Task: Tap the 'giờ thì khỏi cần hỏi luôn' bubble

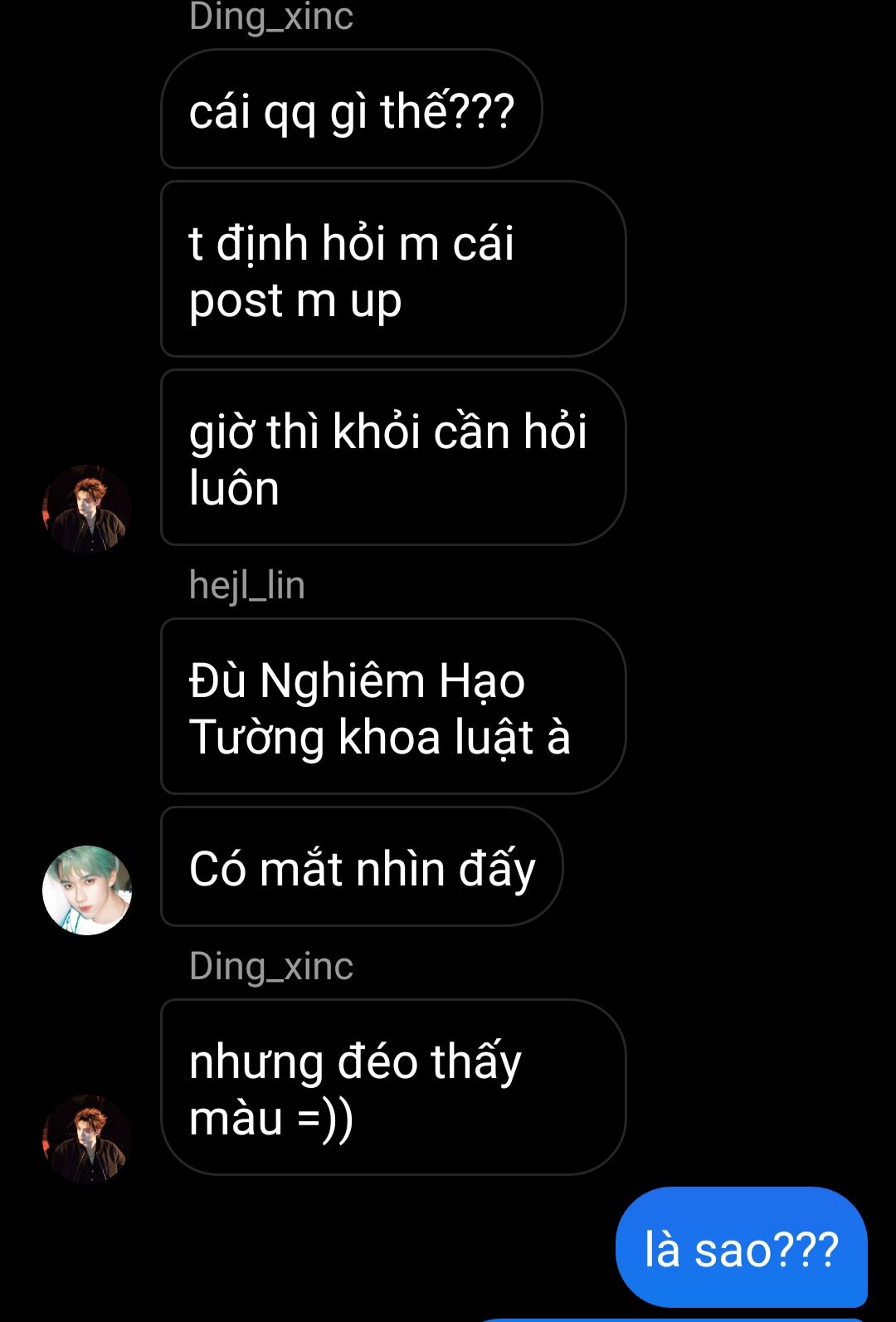Action: click(x=393, y=458)
